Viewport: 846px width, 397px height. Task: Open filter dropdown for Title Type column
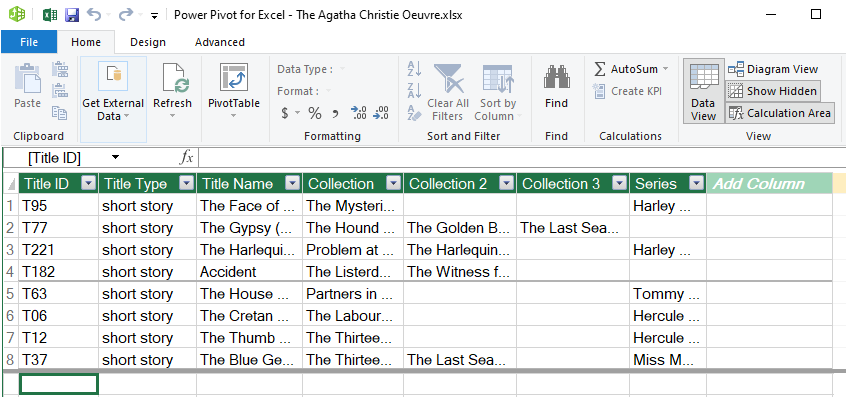[x=187, y=183]
